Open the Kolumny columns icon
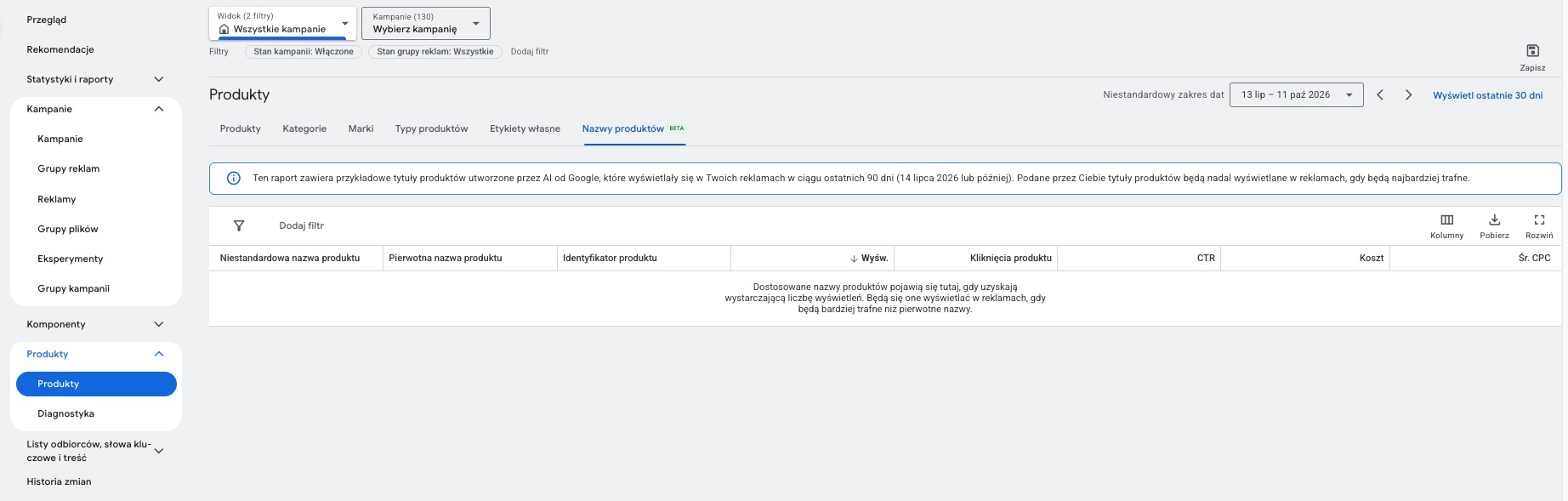The image size is (1568, 501). 1446,219
